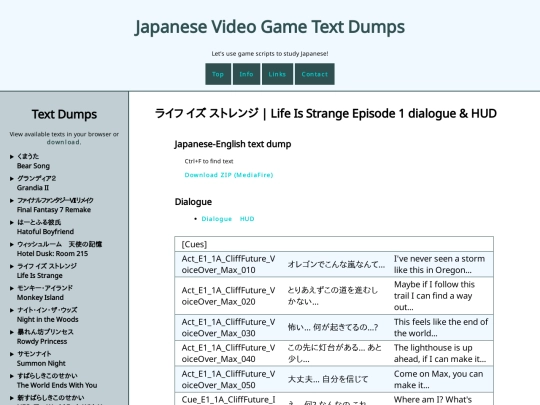Click the Life Is Strange Episode 1 page heading

pyautogui.click(x=326, y=114)
